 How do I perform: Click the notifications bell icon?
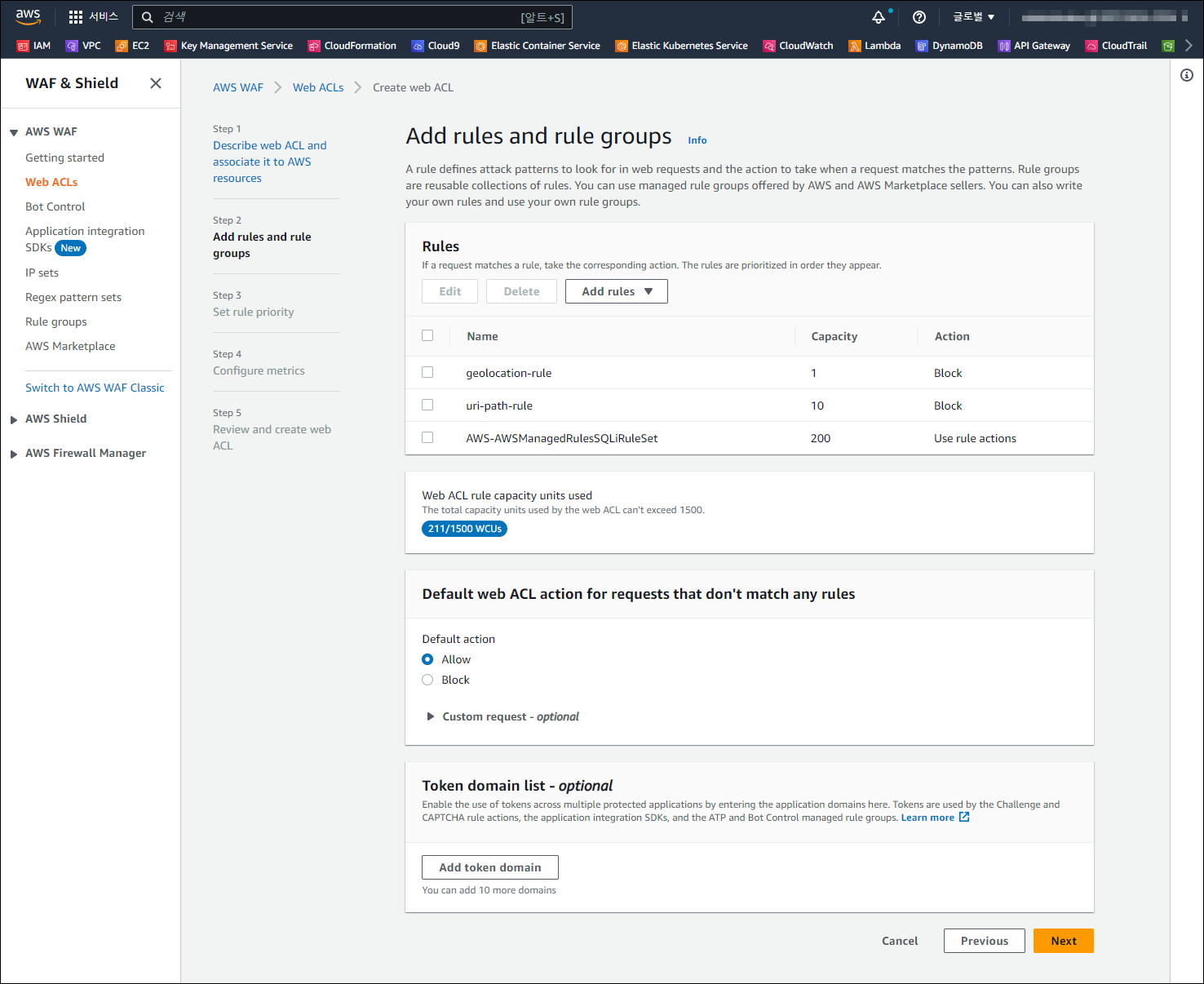tap(879, 17)
